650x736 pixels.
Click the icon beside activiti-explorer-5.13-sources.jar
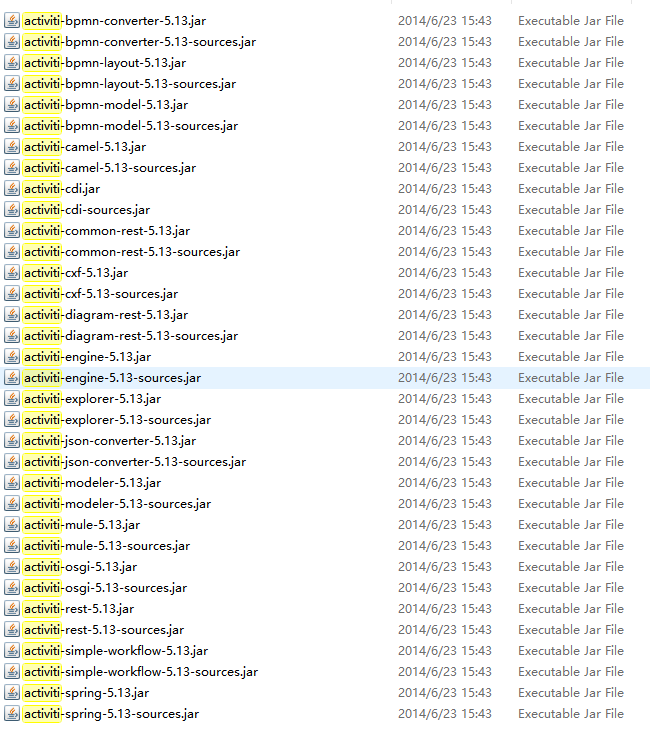(12, 420)
